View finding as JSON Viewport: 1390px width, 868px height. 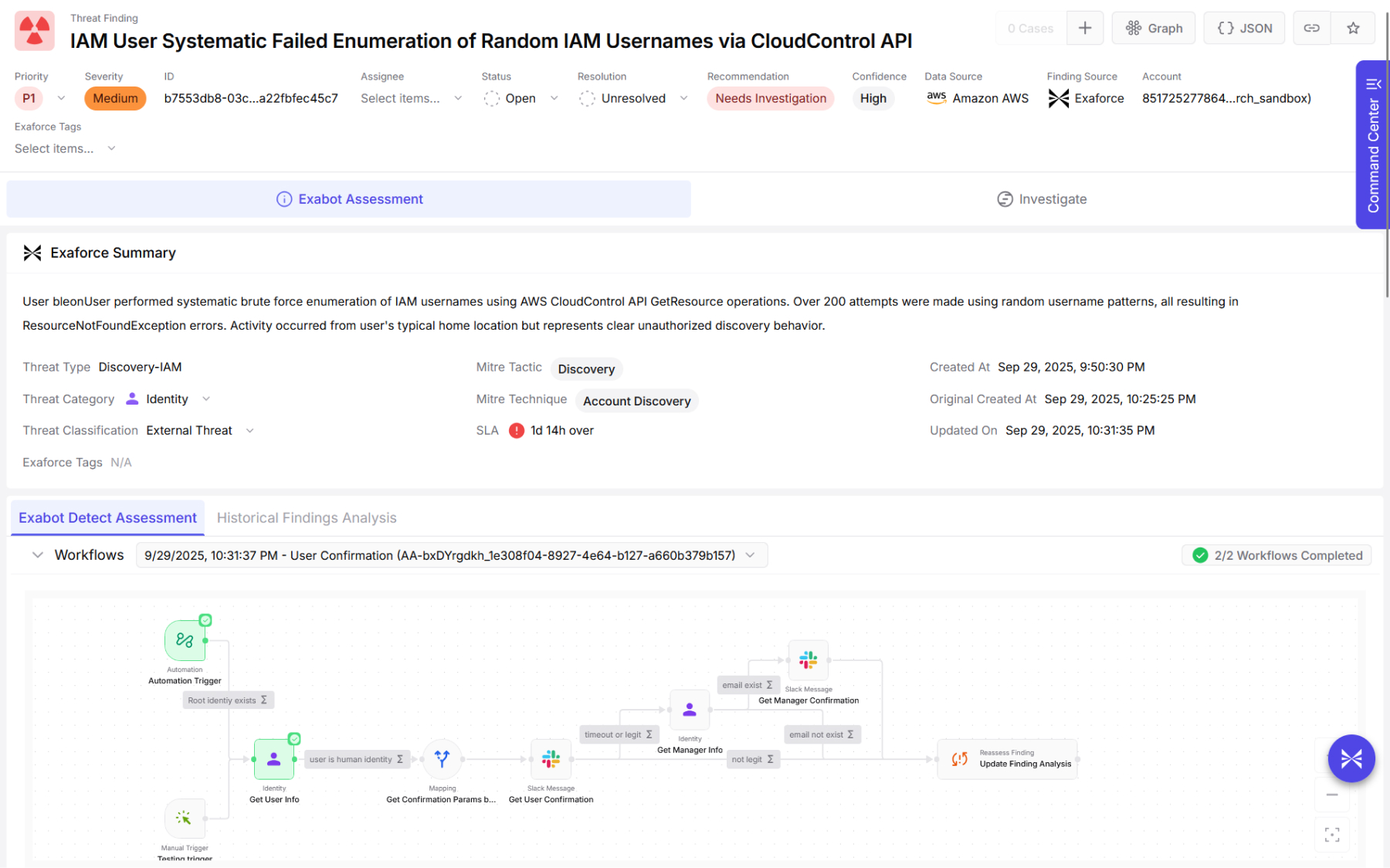tap(1244, 28)
